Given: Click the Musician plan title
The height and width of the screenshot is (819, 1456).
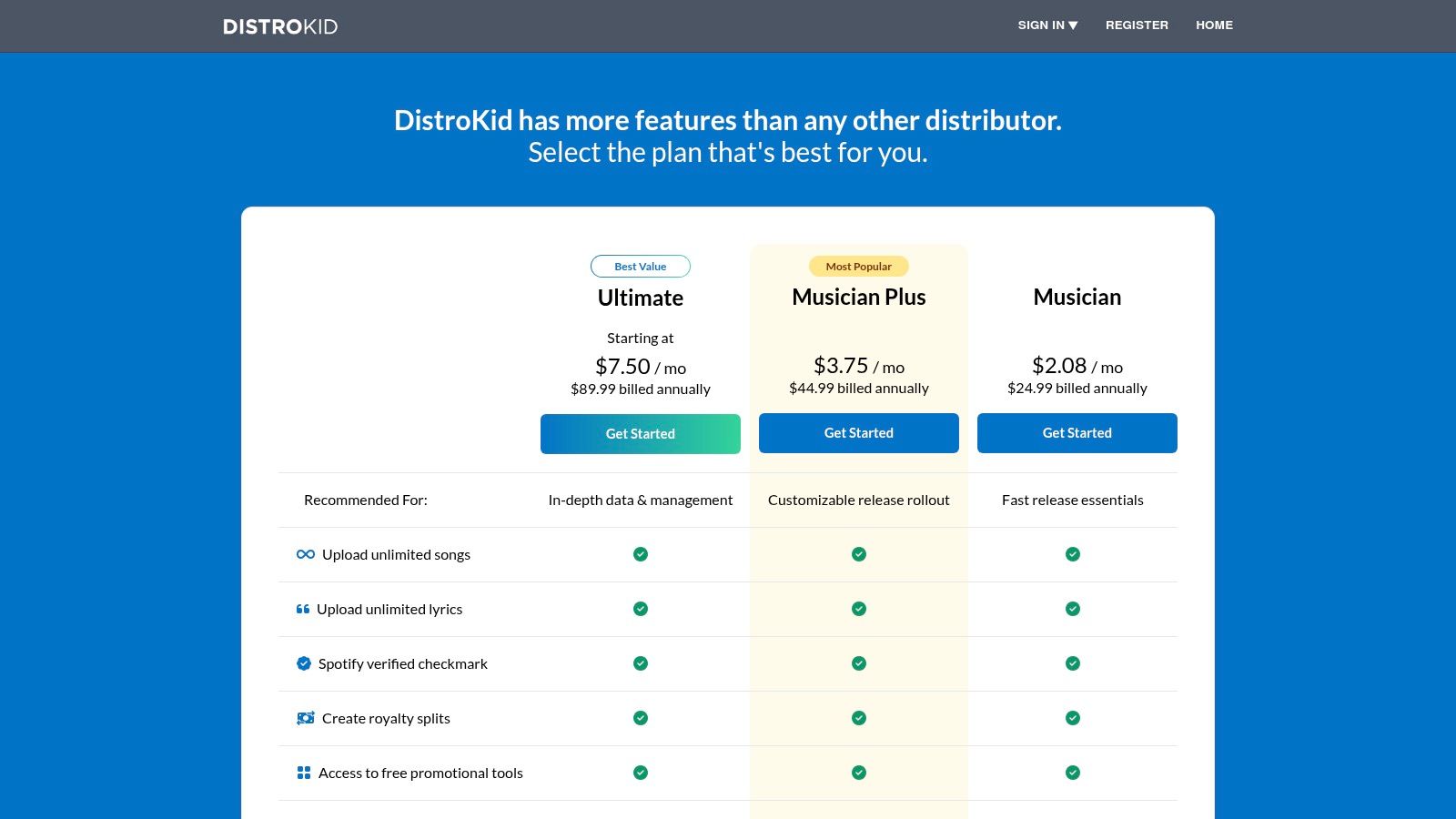Looking at the screenshot, I should [1077, 297].
